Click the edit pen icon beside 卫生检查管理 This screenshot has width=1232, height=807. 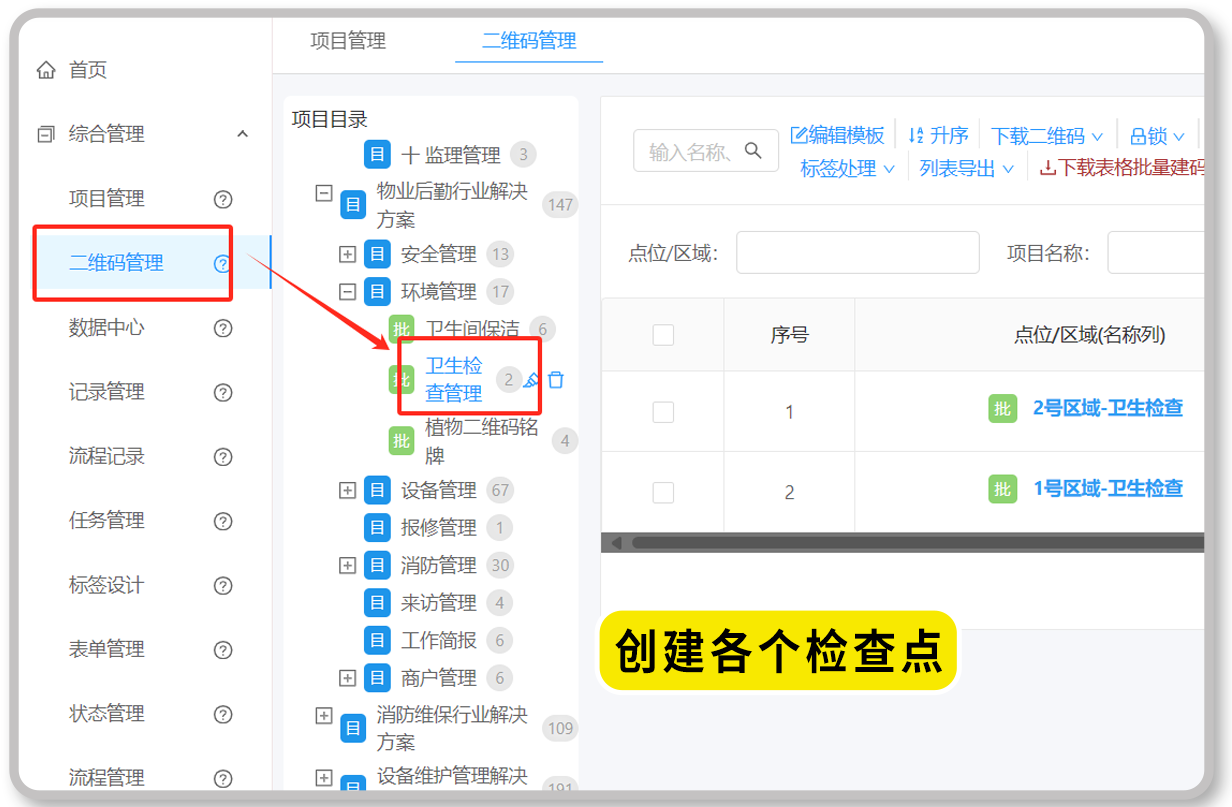tap(531, 379)
